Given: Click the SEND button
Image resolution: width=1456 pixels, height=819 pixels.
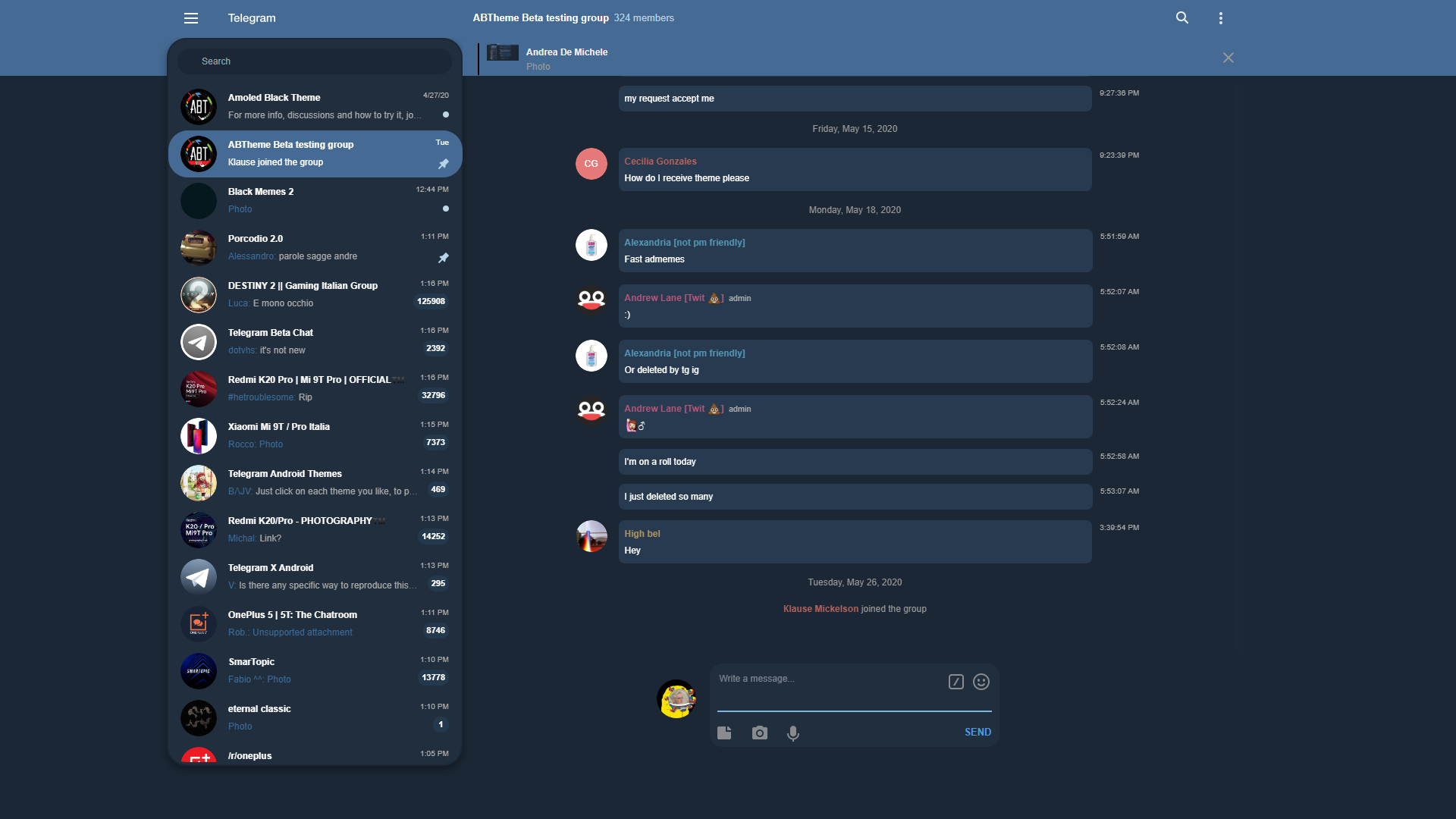Looking at the screenshot, I should 977,732.
